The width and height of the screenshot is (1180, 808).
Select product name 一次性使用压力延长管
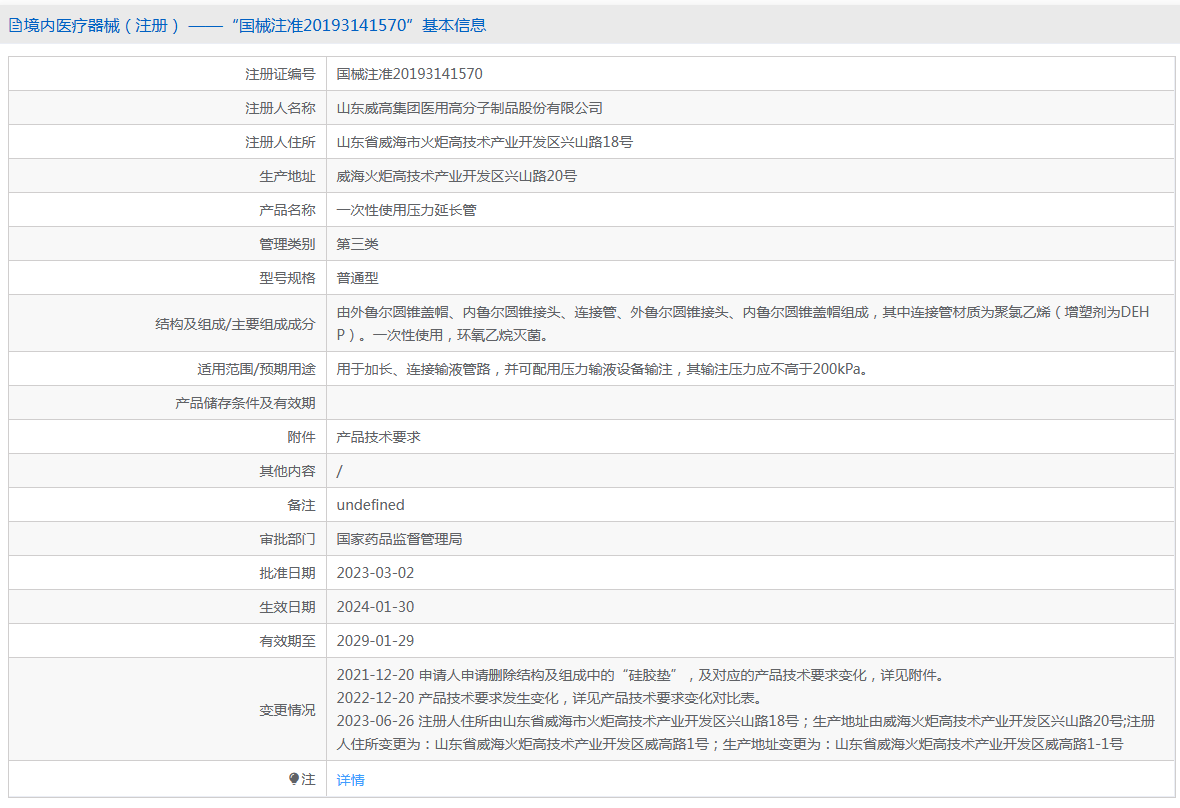pos(406,210)
